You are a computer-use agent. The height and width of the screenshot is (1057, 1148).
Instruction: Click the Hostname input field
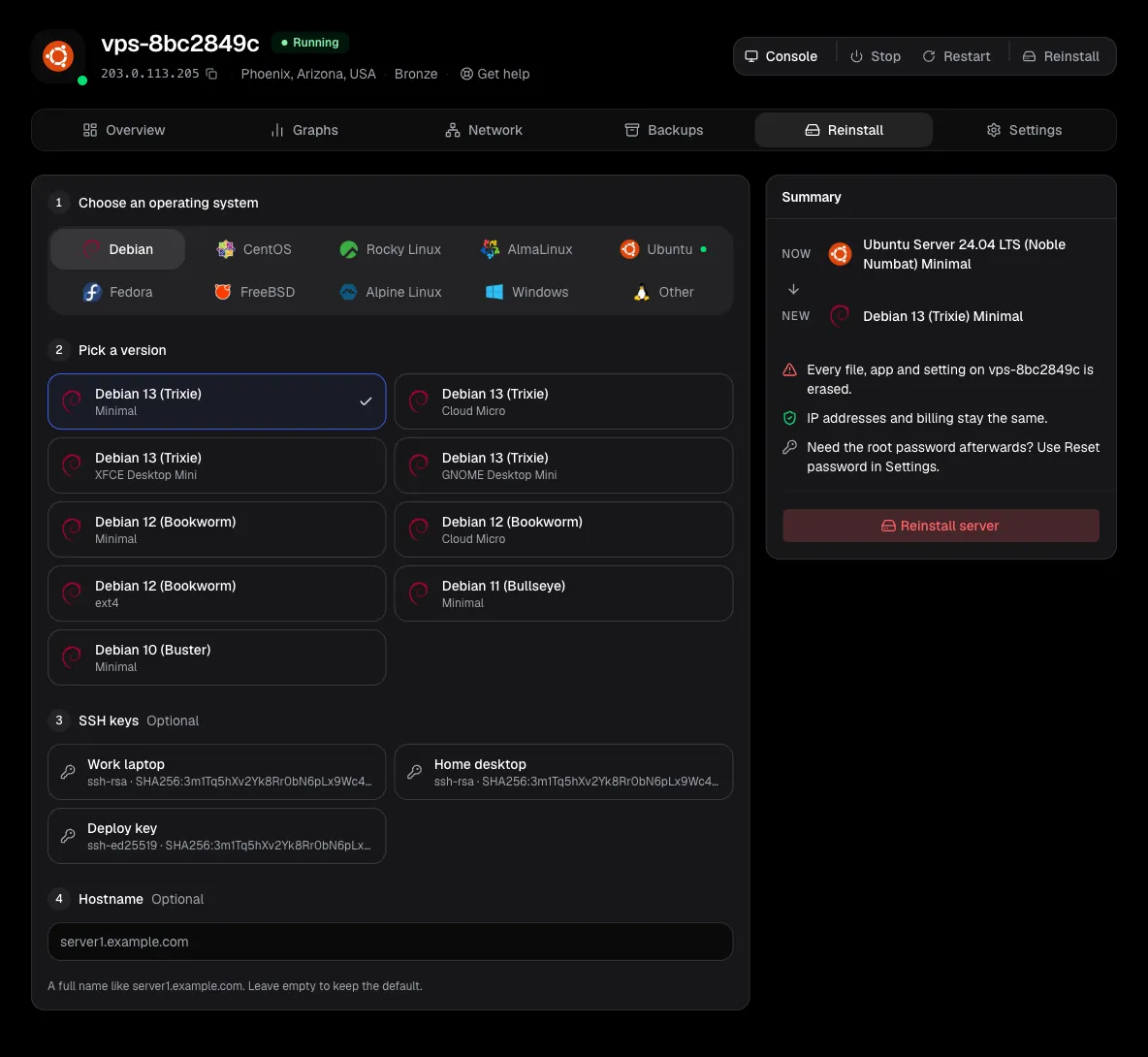click(390, 942)
